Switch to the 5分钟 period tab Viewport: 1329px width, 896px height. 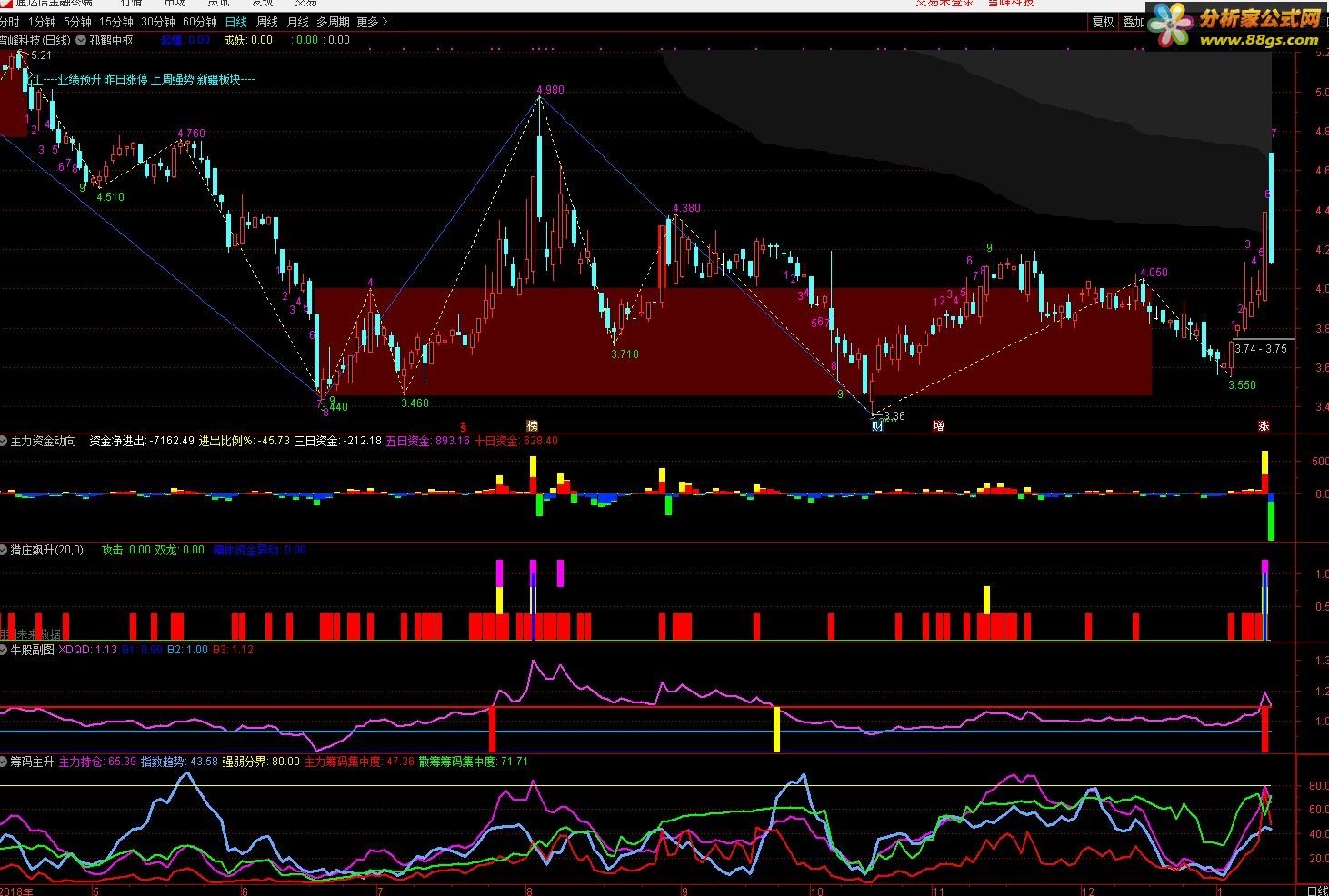coord(78,22)
